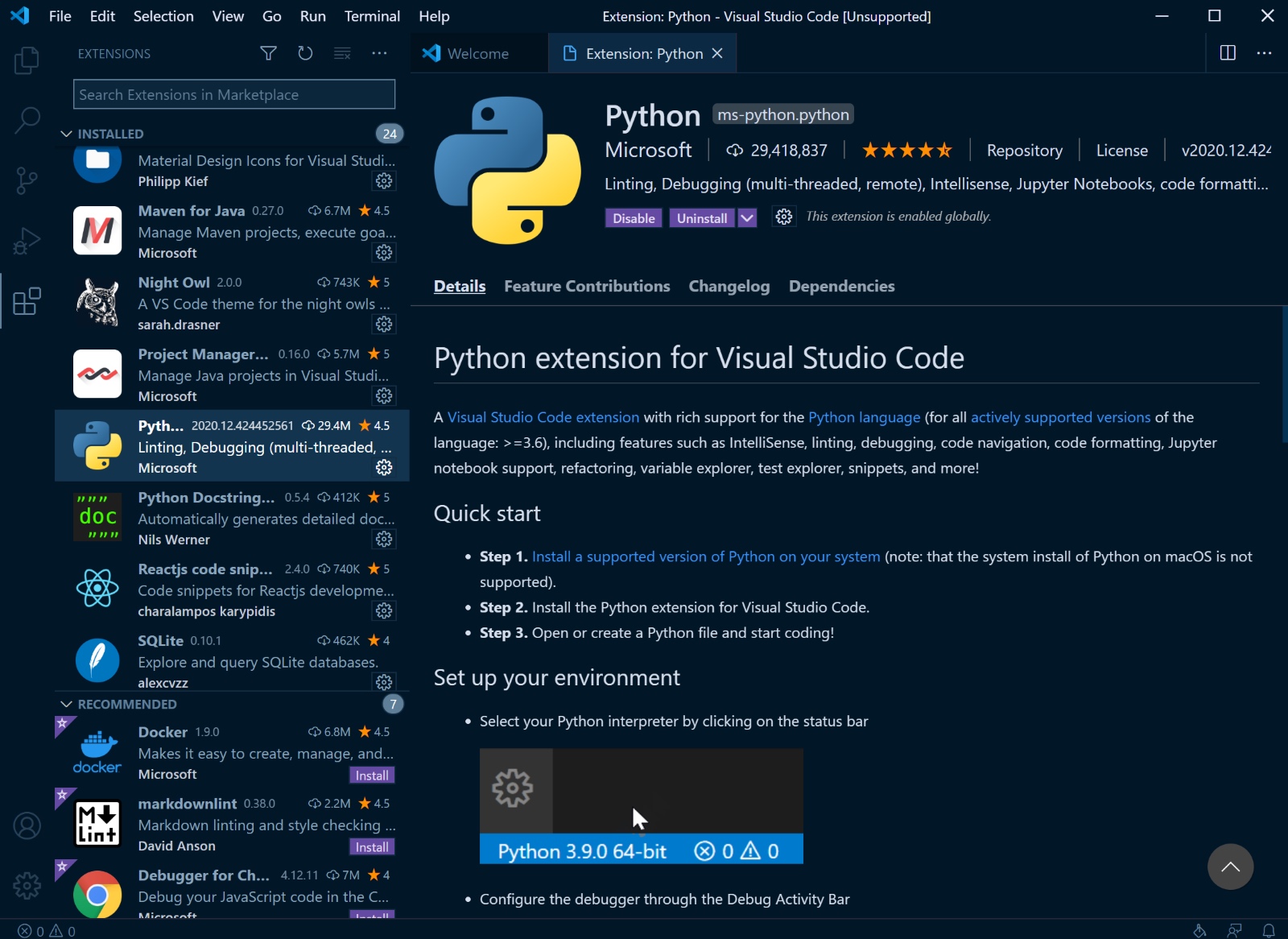
Task: Collapse the RECOMMENDED section
Action: (66, 704)
